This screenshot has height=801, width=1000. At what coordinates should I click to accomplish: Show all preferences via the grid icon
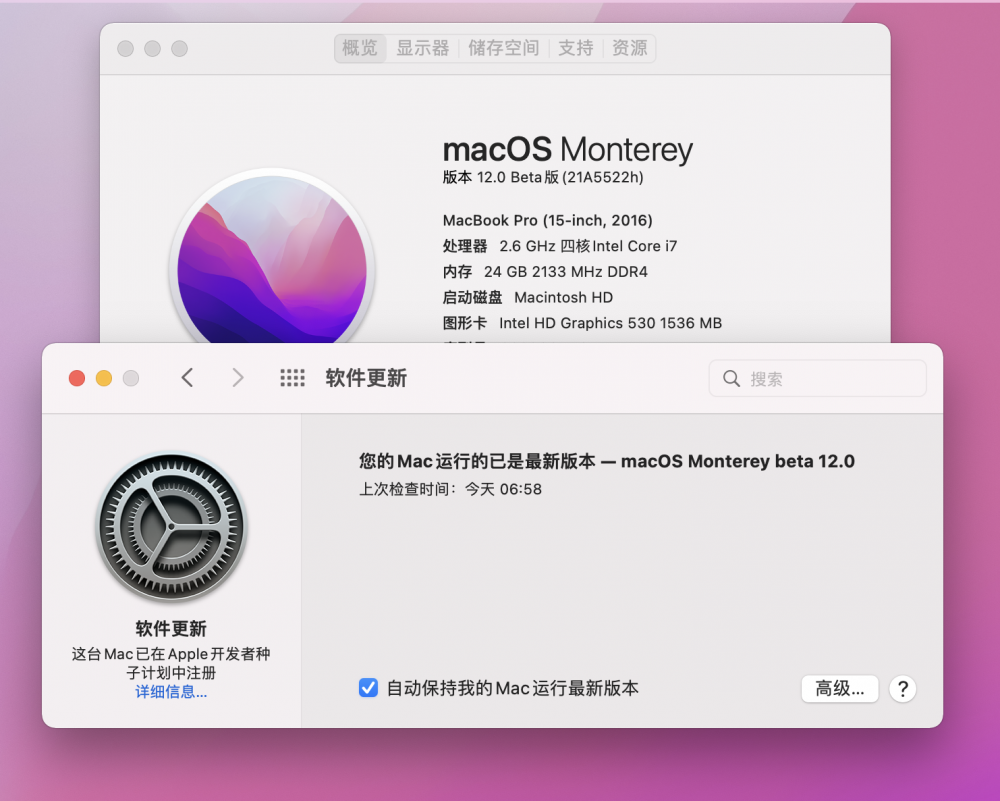293,378
